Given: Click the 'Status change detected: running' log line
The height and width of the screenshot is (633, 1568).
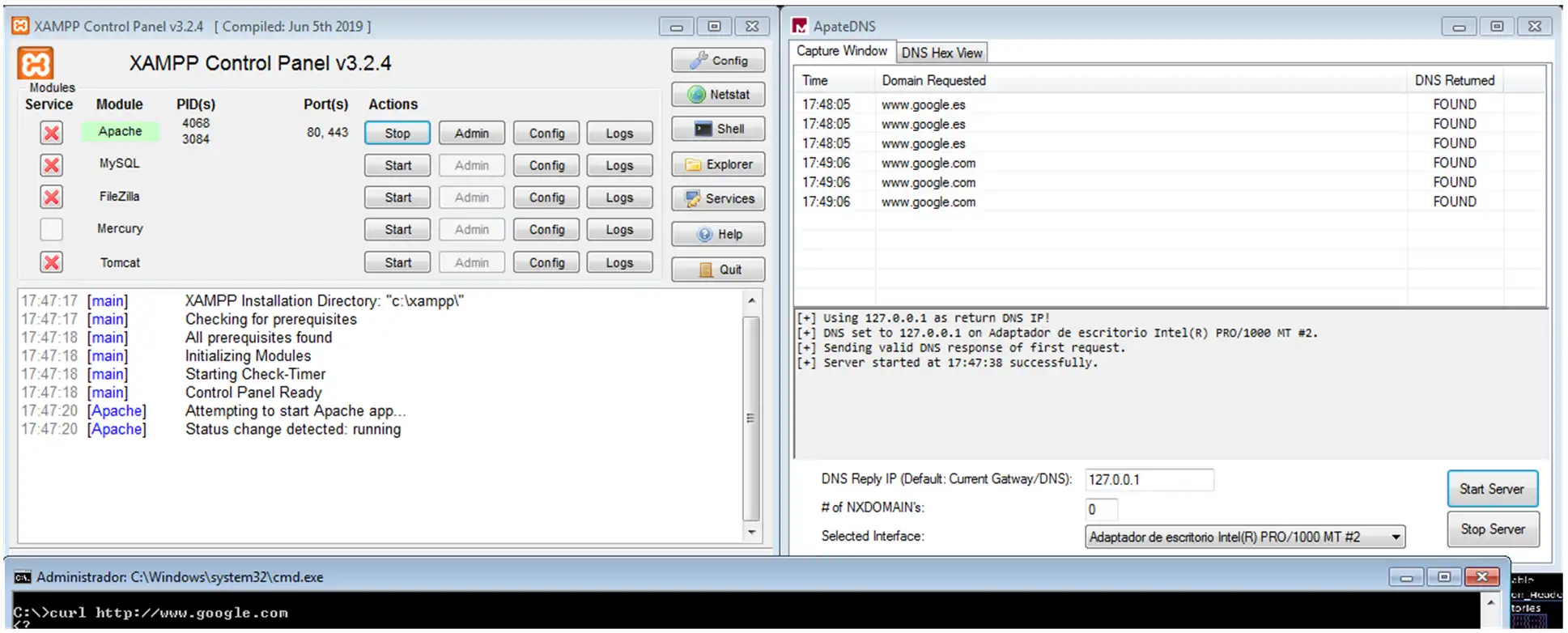Looking at the screenshot, I should (x=292, y=429).
